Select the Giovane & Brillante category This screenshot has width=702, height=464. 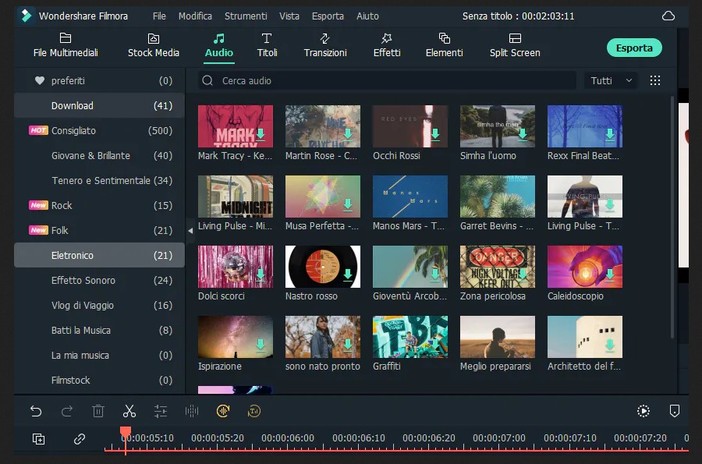click(x=99, y=156)
